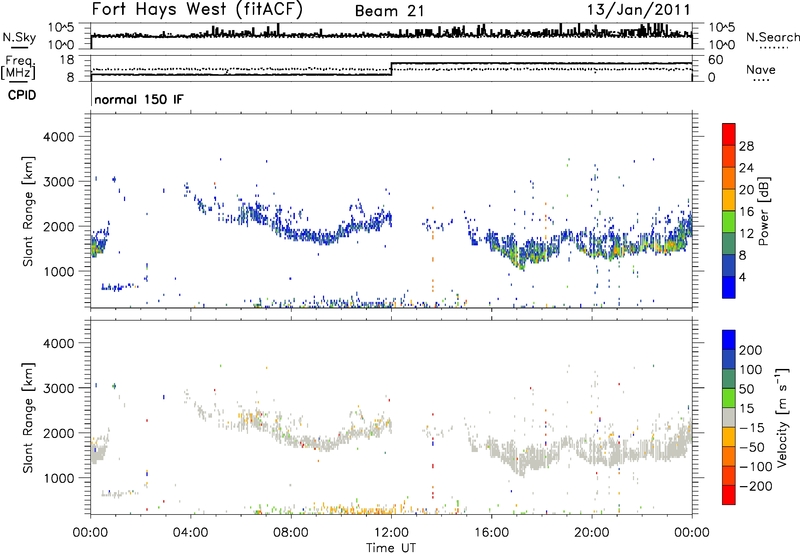Click the "04:00" time tick label

pyautogui.click(x=190, y=533)
